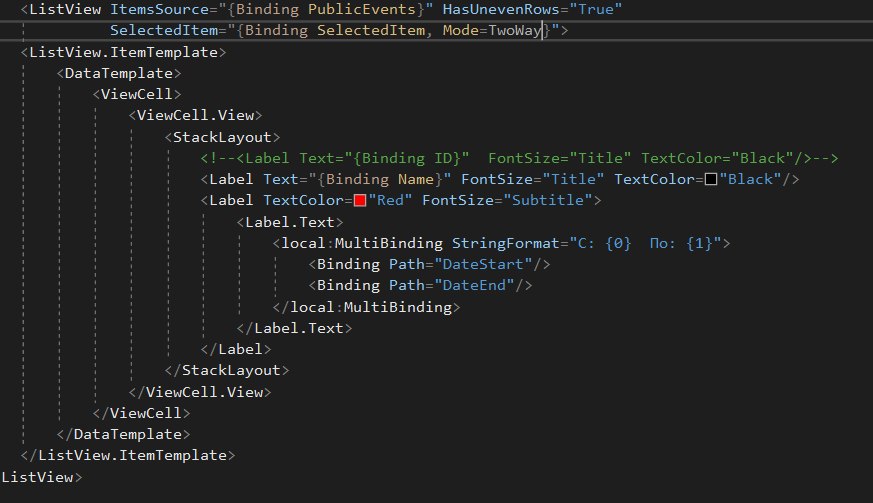Image resolution: width=873 pixels, height=503 pixels.
Task: Click the opening ViewCell tag
Action: pyautogui.click(x=137, y=95)
